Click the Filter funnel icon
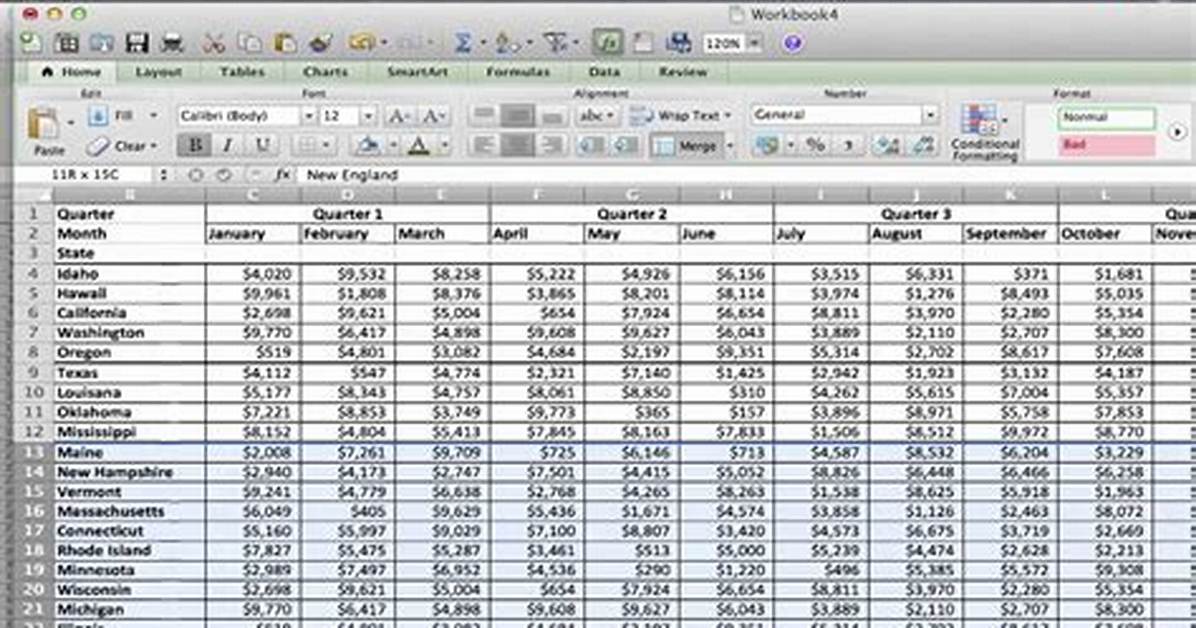This screenshot has height=628, width=1196. coord(557,43)
